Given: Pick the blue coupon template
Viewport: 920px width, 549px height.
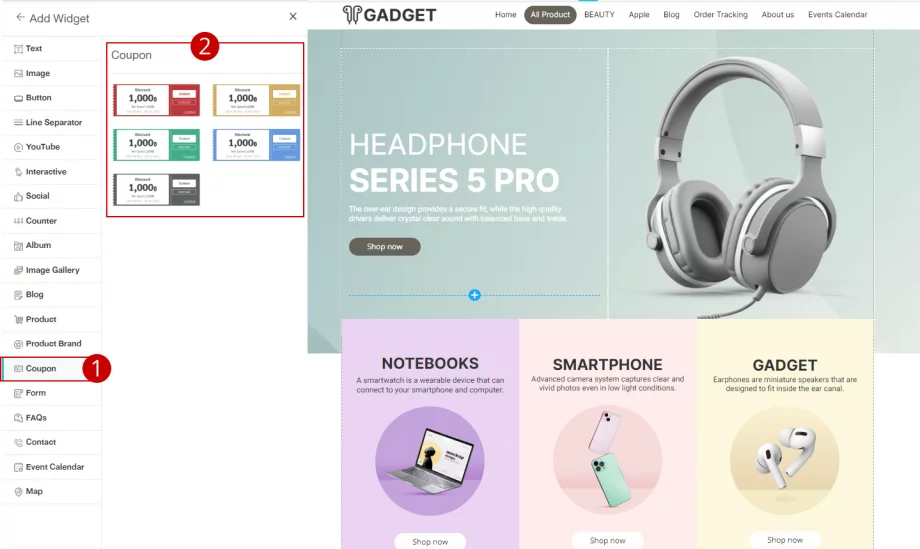Looking at the screenshot, I should 256,145.
